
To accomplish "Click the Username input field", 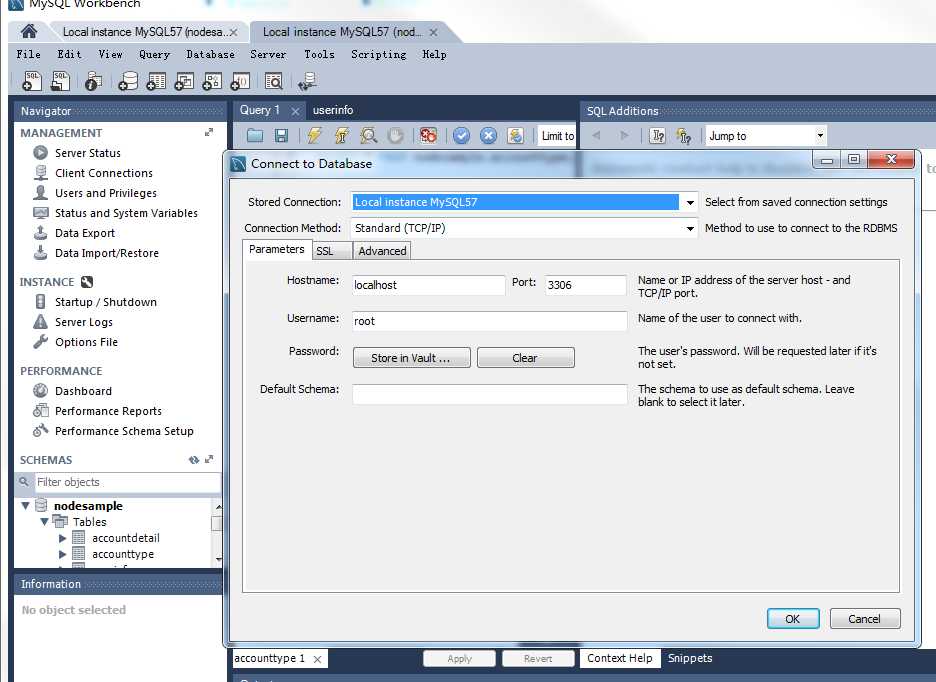I will (x=489, y=321).
